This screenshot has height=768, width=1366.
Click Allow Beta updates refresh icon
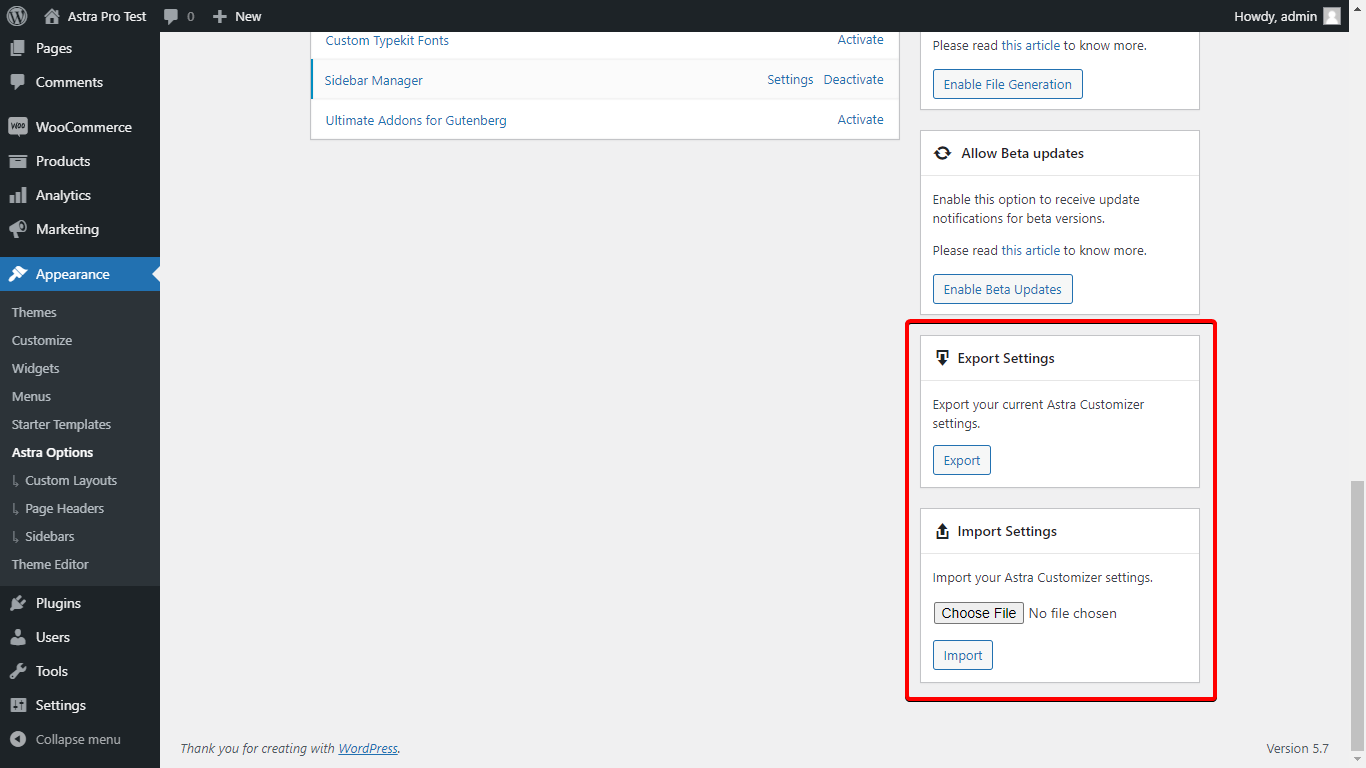(x=942, y=153)
